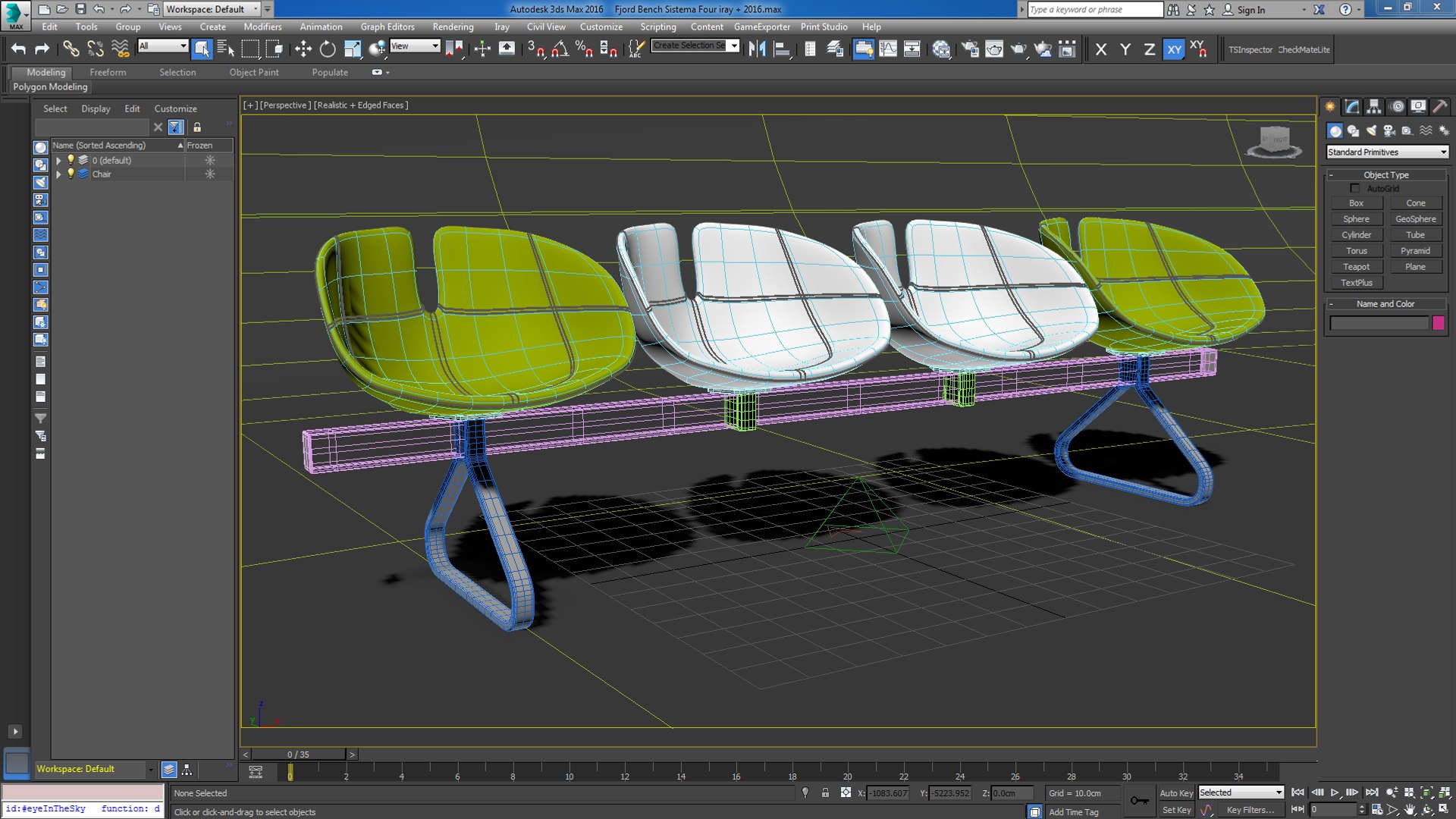Expand the Chair layer tree

pos(58,174)
